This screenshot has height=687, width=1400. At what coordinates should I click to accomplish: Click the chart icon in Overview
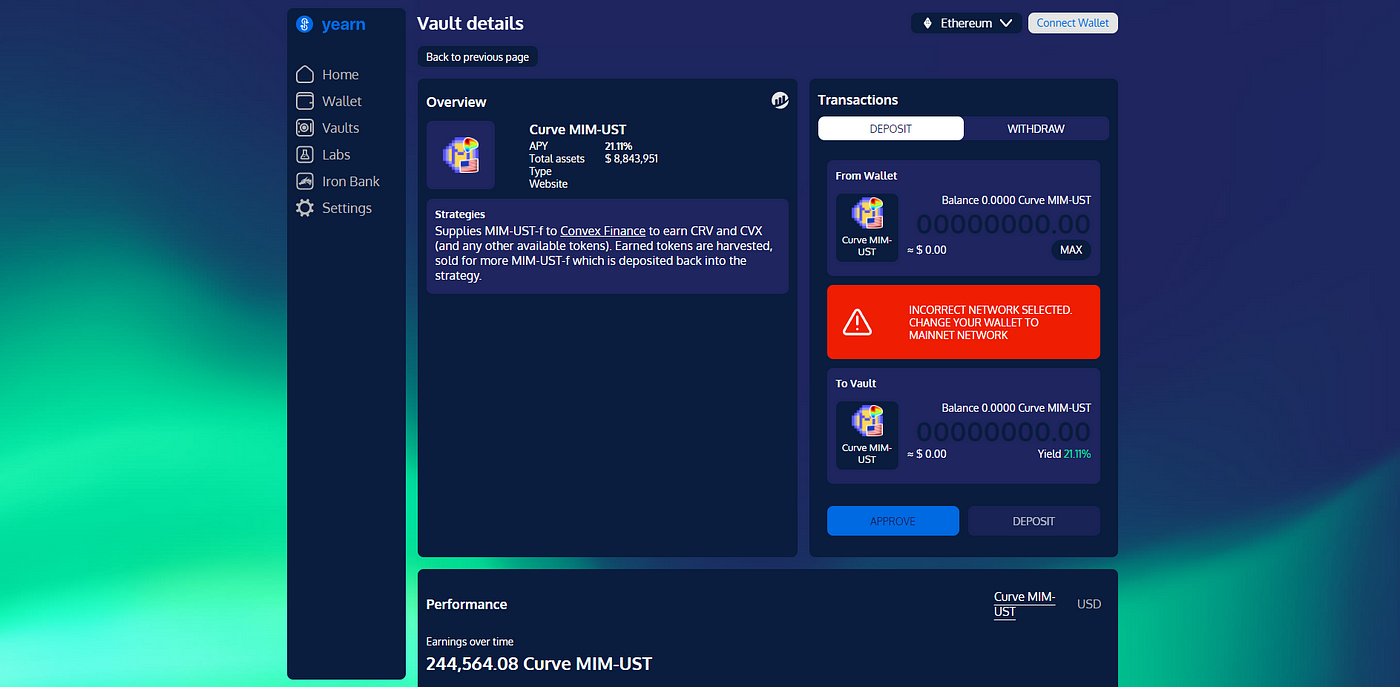point(780,100)
